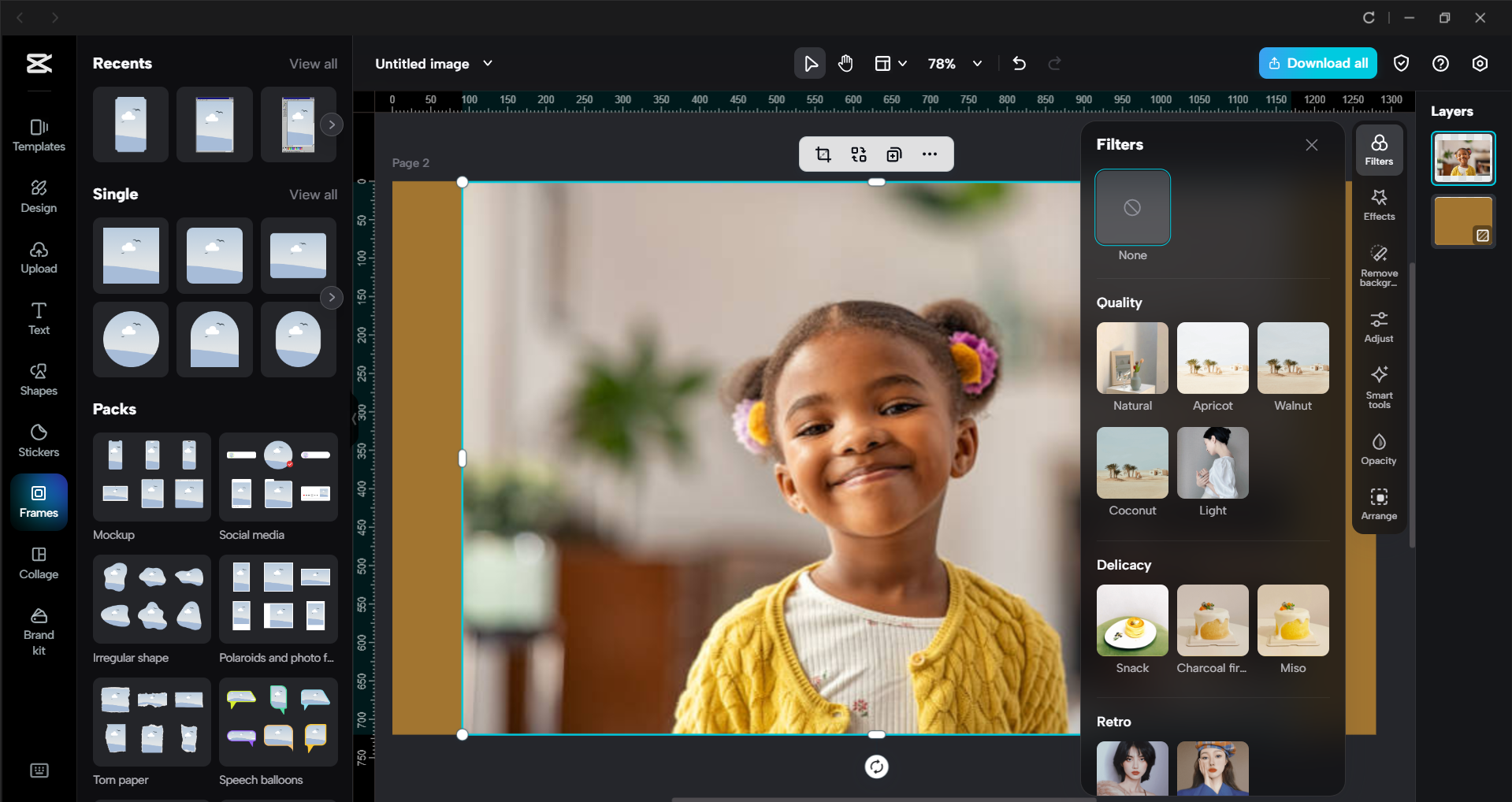Open the zoom percentage dropdown
Image resolution: width=1512 pixels, height=802 pixels.
point(977,63)
